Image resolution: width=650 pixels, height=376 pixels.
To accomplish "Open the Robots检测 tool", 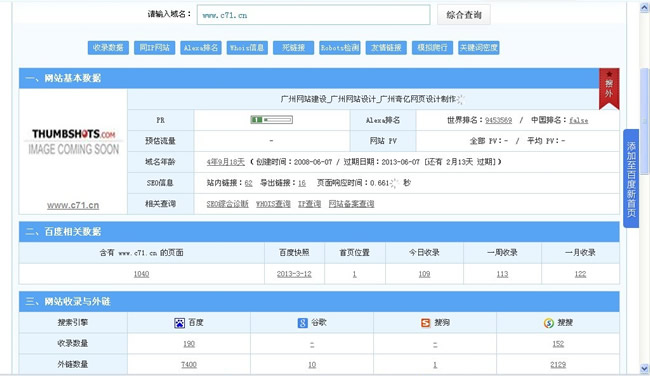I will click(340, 48).
